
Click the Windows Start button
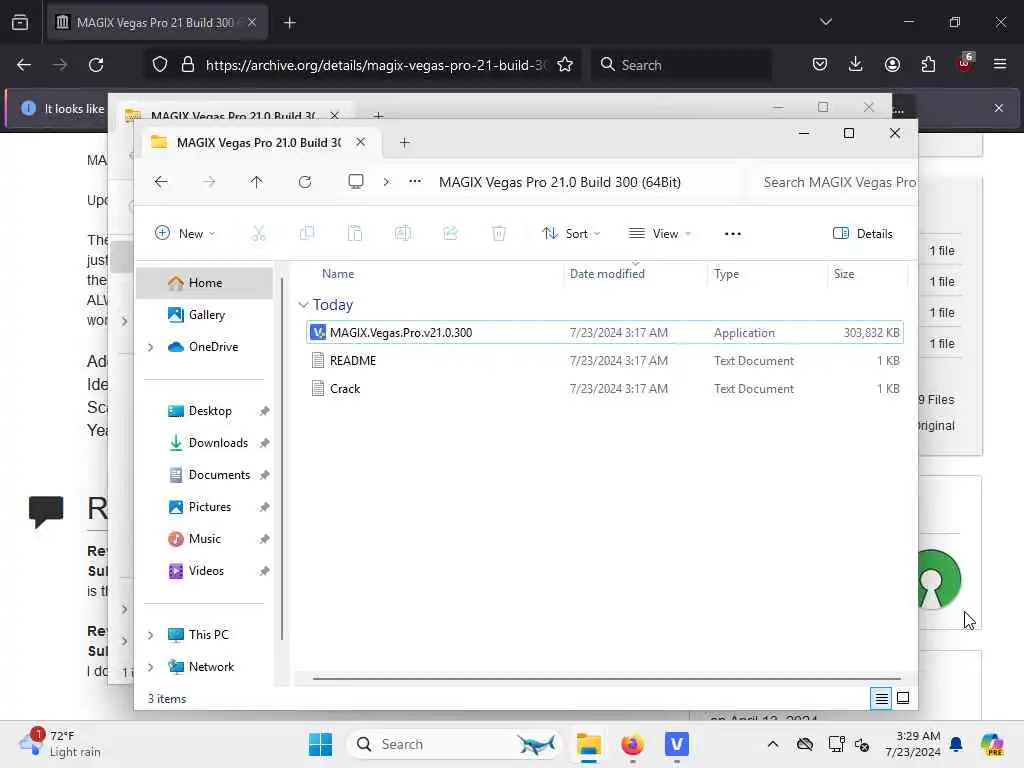(320, 744)
